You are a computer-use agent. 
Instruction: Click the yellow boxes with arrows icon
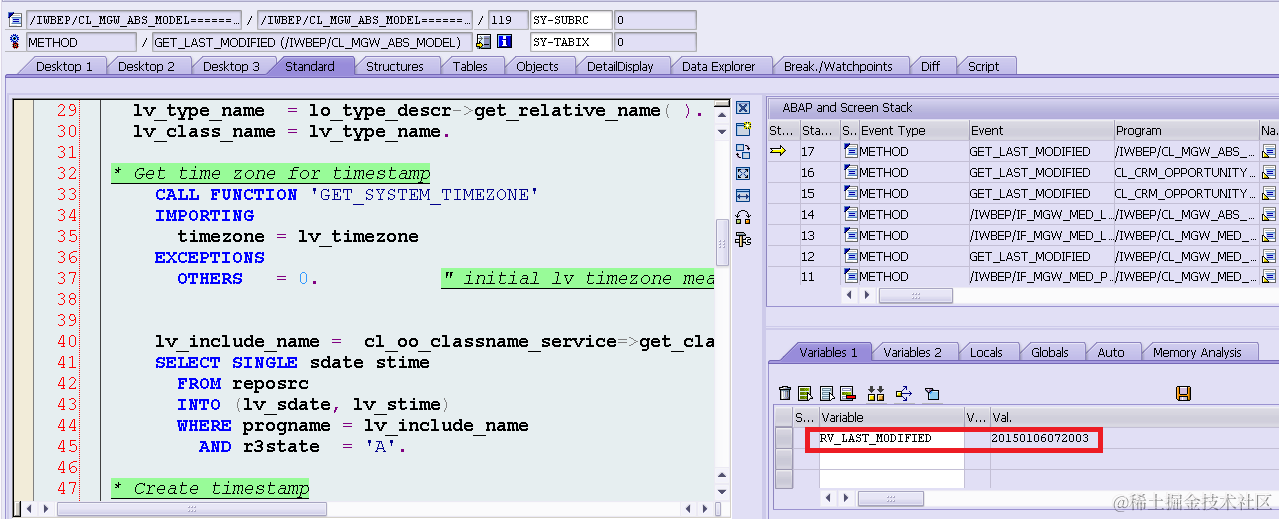[876, 393]
